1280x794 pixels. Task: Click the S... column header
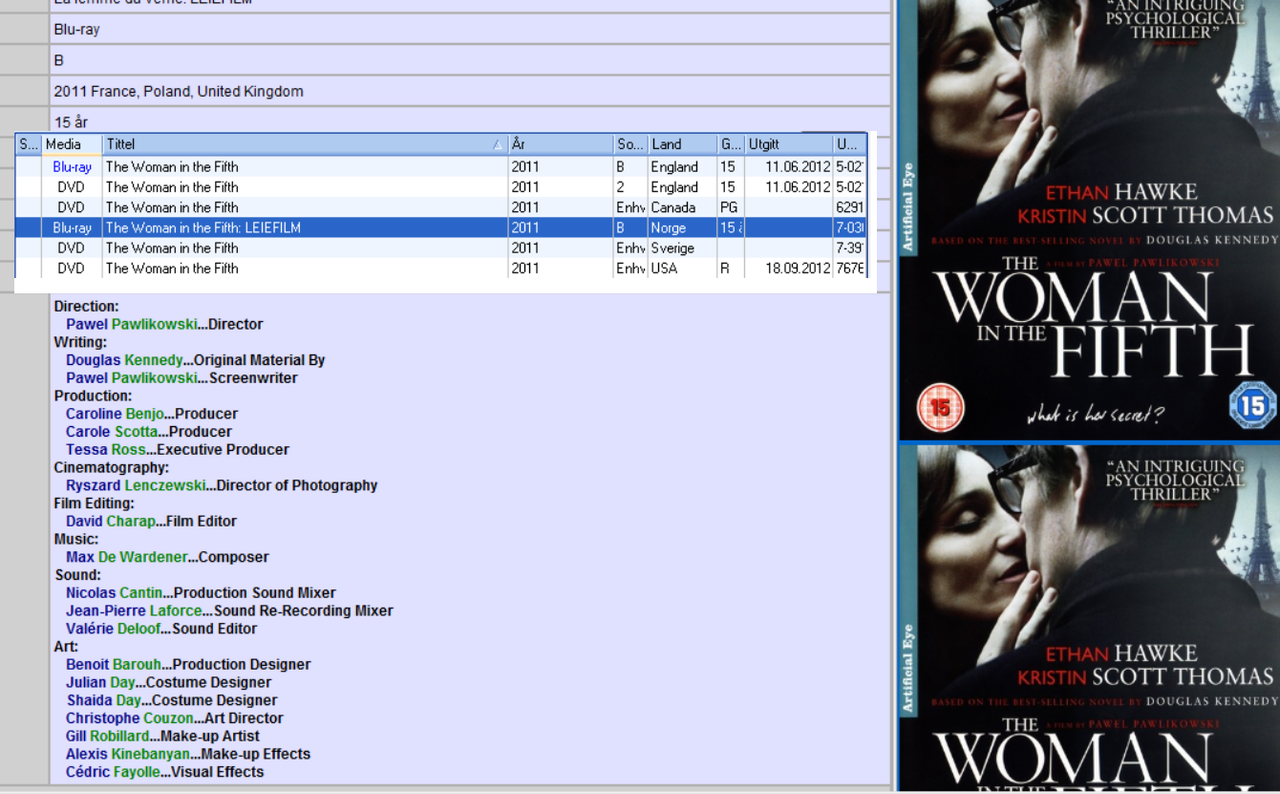(29, 144)
